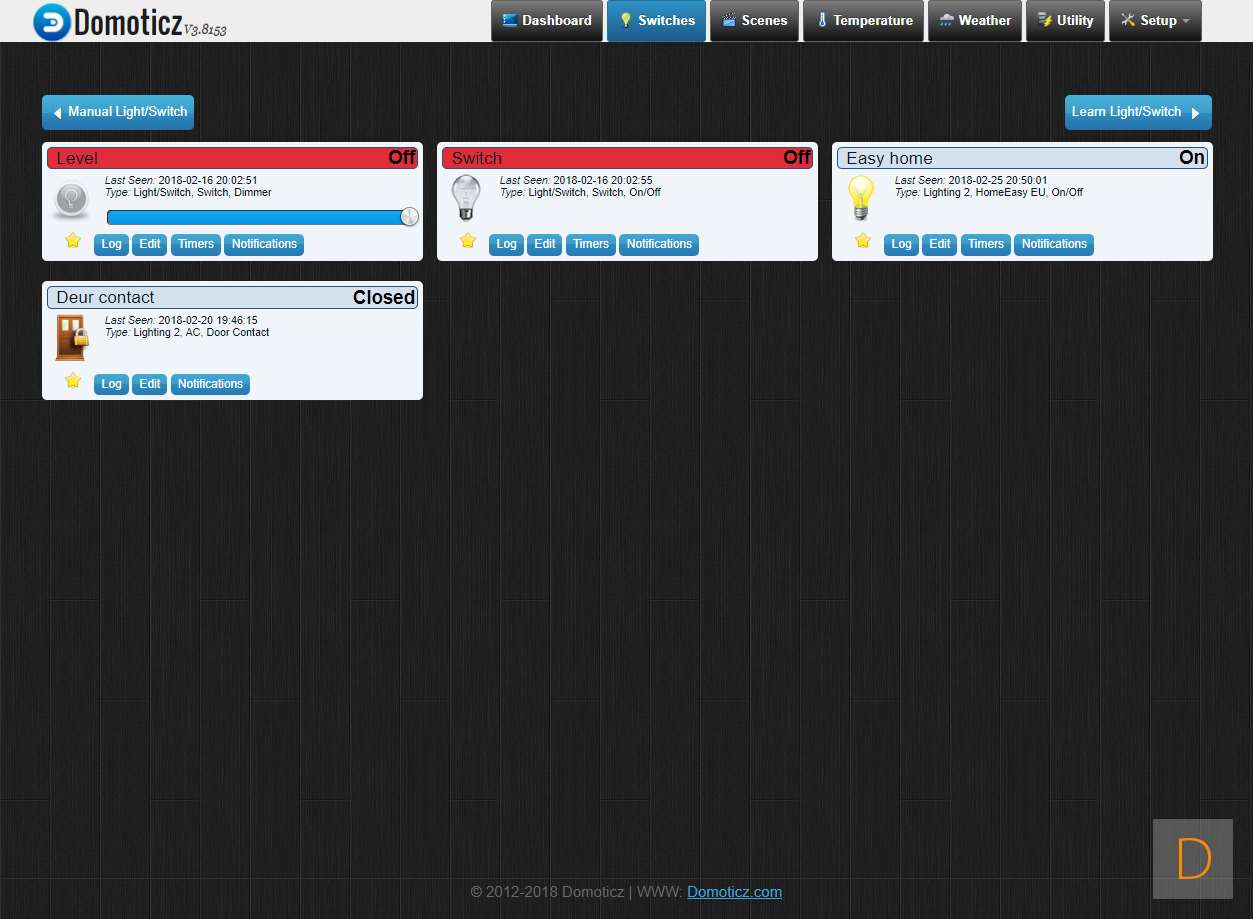Click the Level dimmer slider handle
1253x919 pixels.
click(x=409, y=217)
